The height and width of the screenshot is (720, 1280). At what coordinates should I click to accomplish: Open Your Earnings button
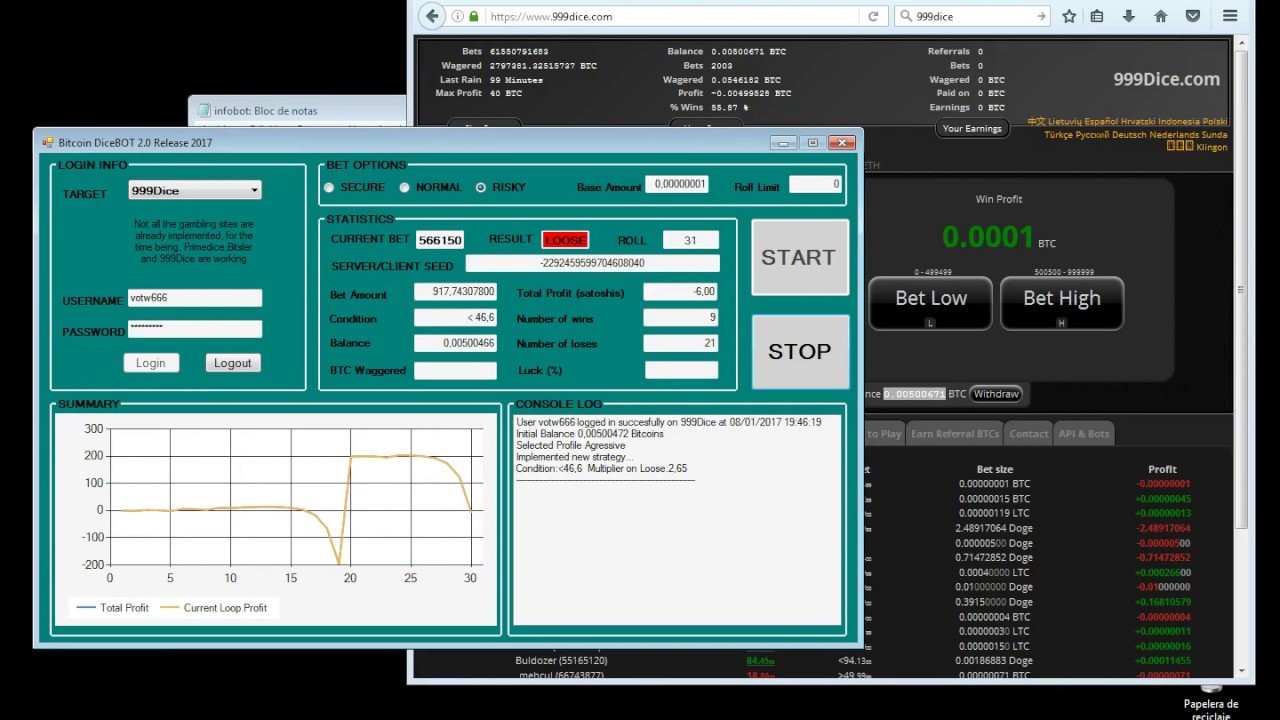972,128
